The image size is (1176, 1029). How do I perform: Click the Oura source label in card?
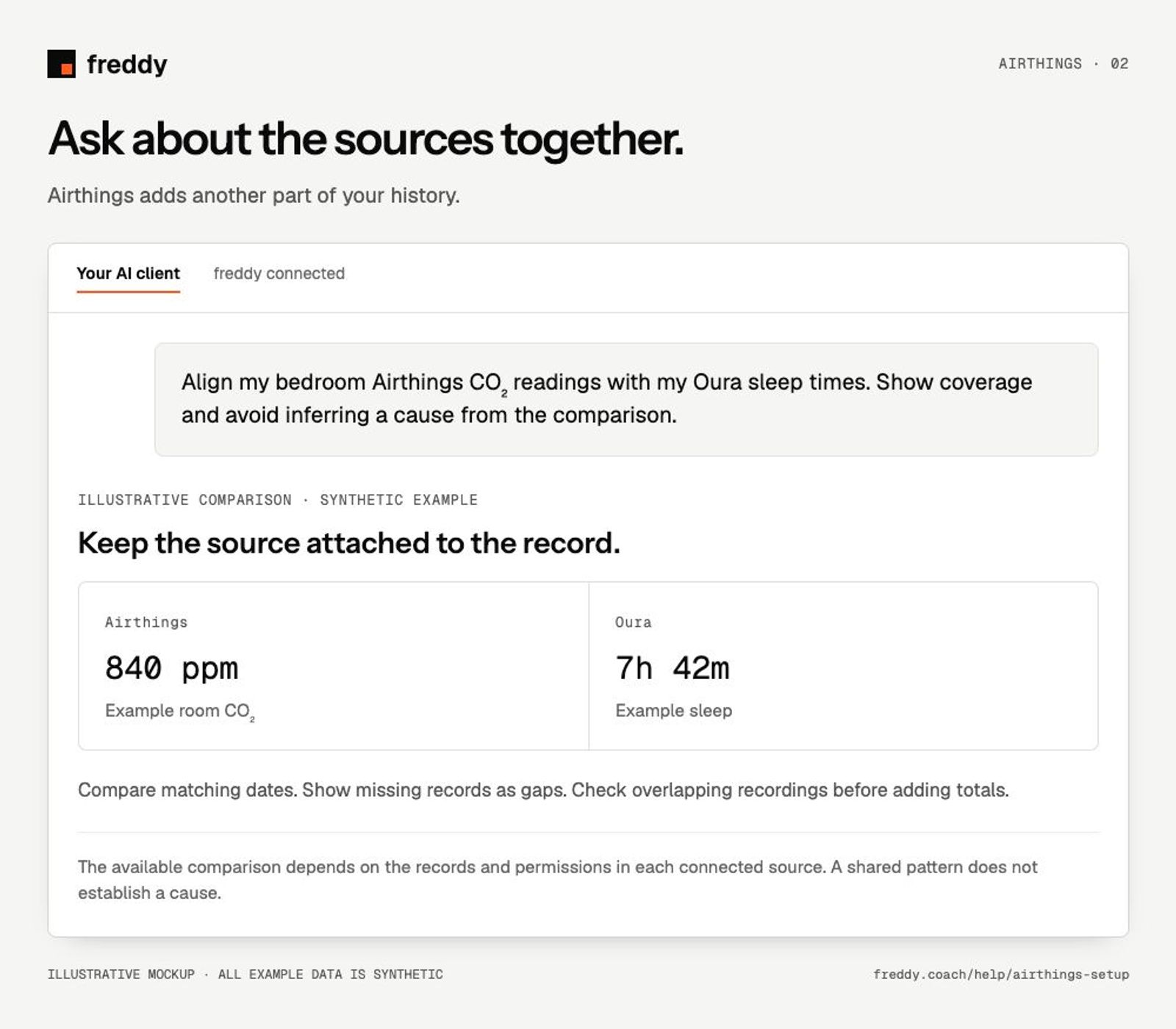click(634, 623)
